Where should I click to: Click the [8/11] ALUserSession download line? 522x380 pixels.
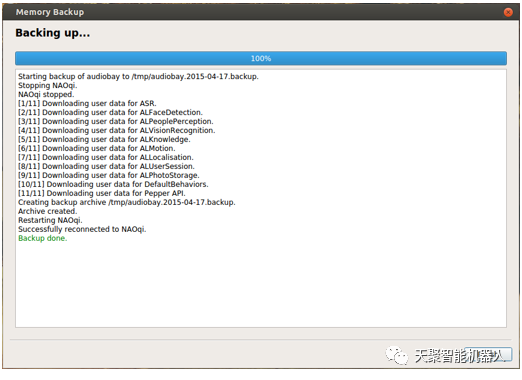tap(106, 166)
